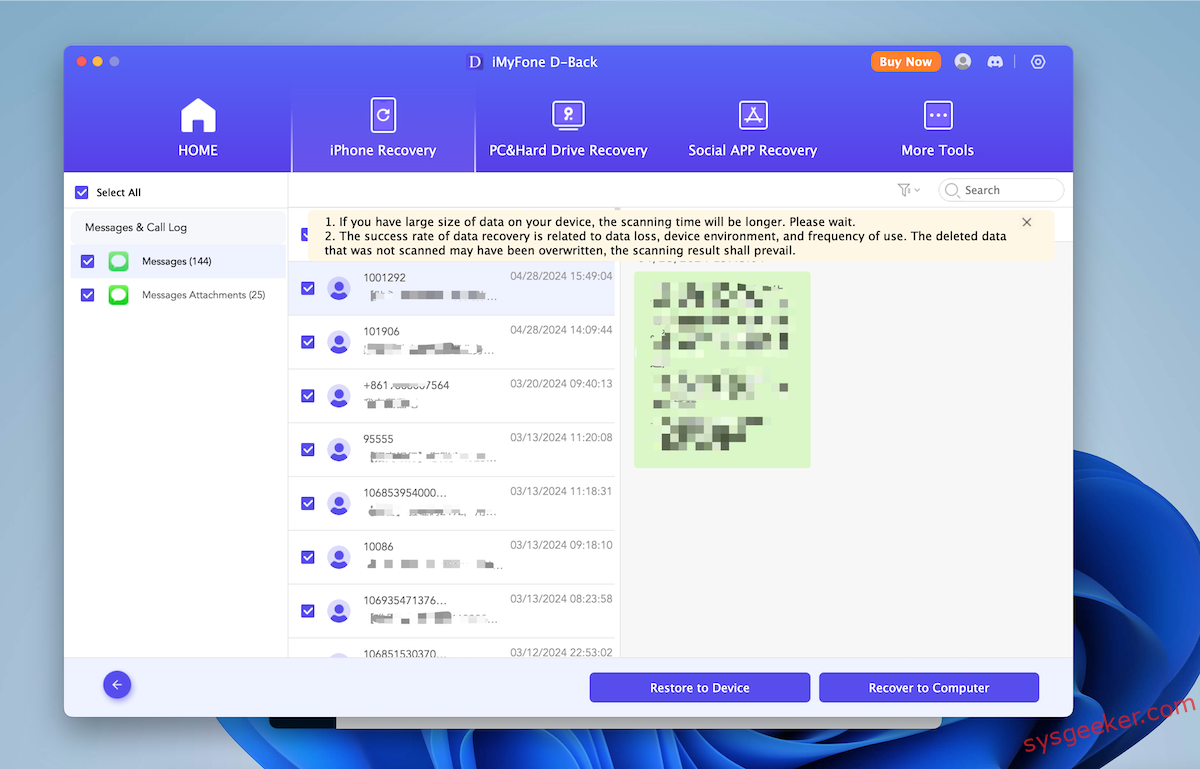
Task: Open the user account profile icon
Action: pos(963,62)
